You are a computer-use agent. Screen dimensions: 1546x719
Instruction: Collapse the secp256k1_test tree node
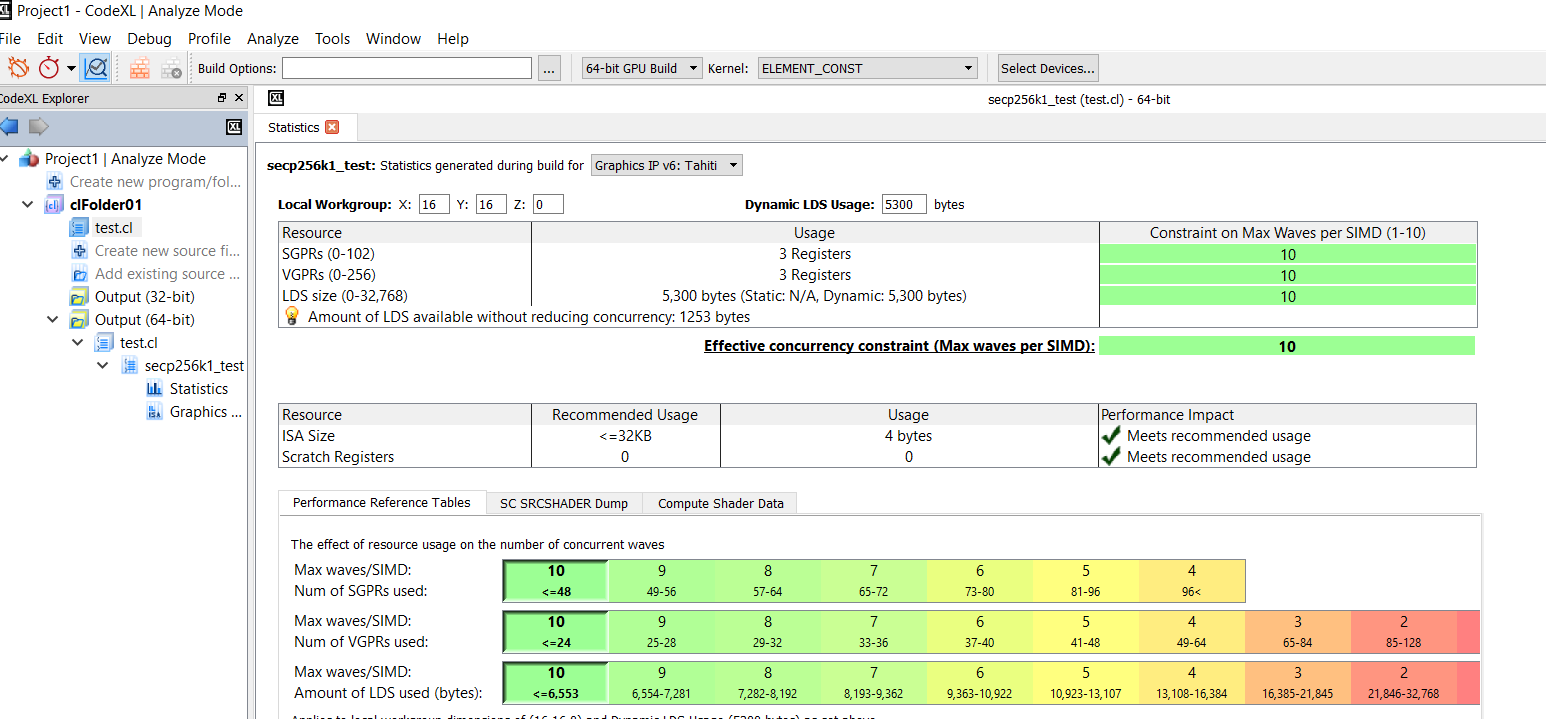103,366
